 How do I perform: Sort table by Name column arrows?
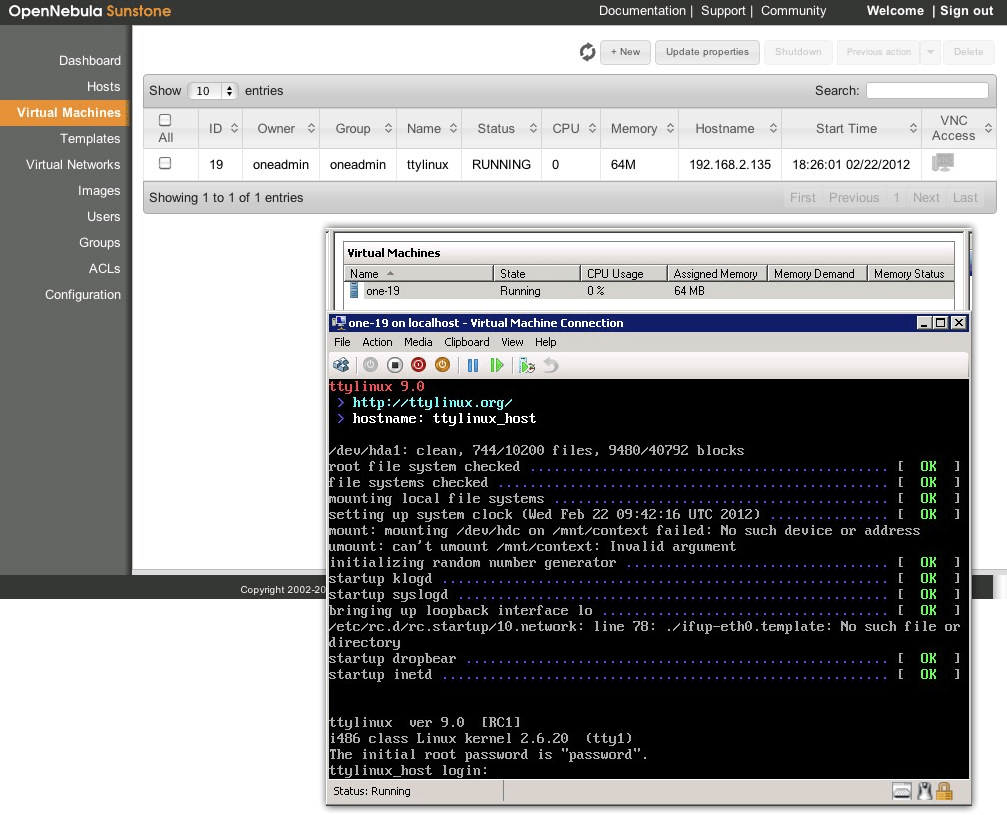click(x=453, y=128)
